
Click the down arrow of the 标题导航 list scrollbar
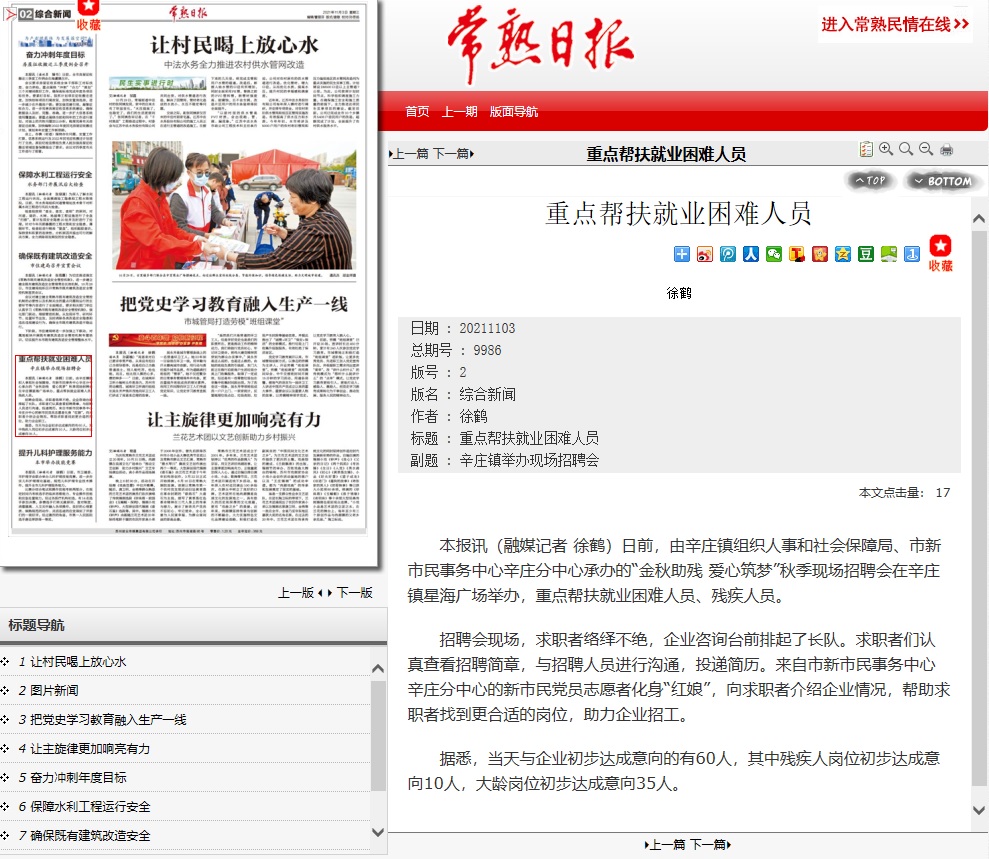click(x=378, y=833)
